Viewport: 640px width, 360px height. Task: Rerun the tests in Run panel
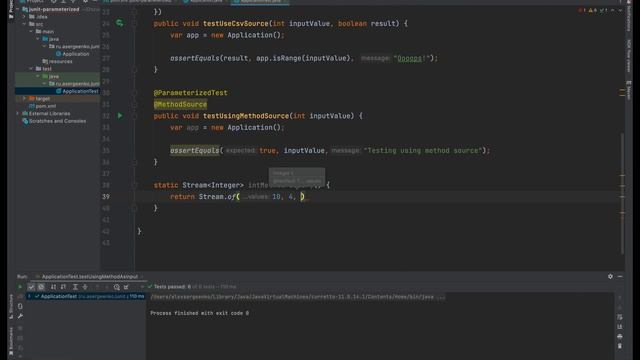tap(20, 287)
